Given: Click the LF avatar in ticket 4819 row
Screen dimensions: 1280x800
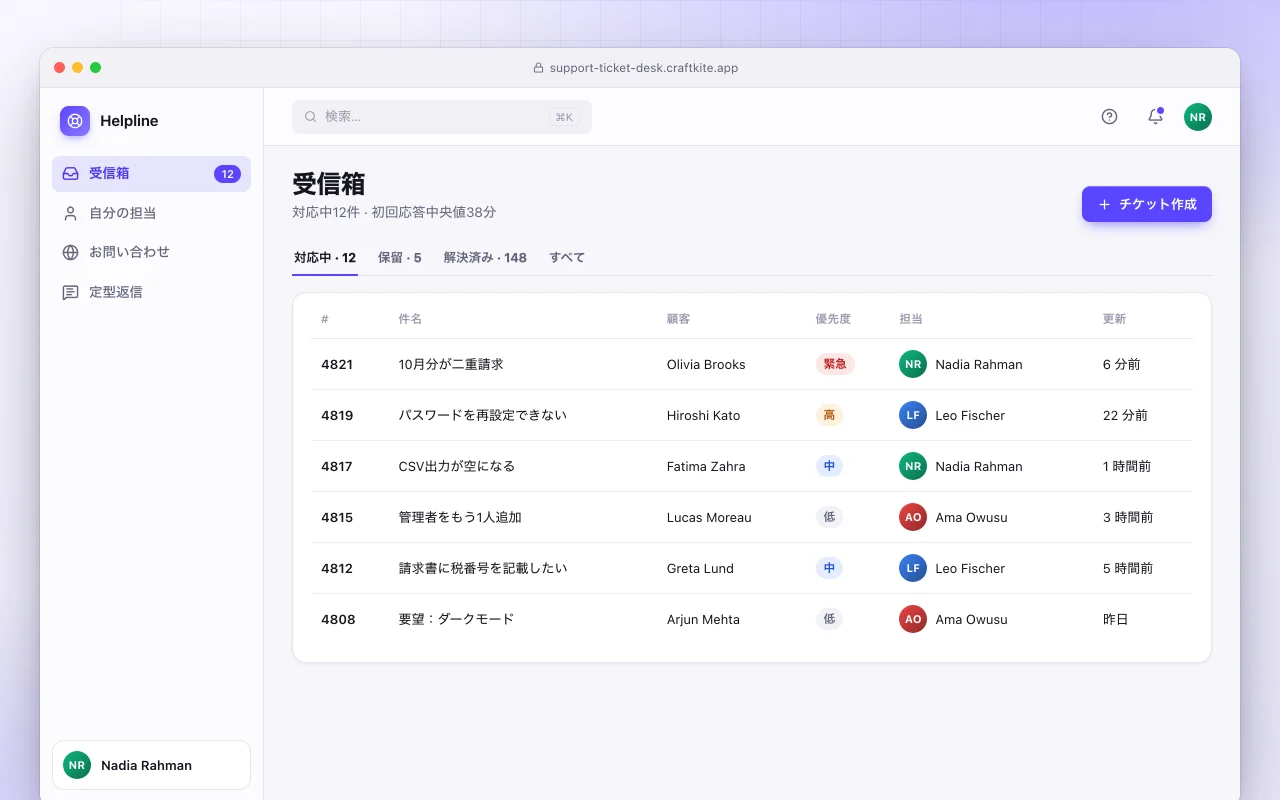Looking at the screenshot, I should (x=913, y=415).
